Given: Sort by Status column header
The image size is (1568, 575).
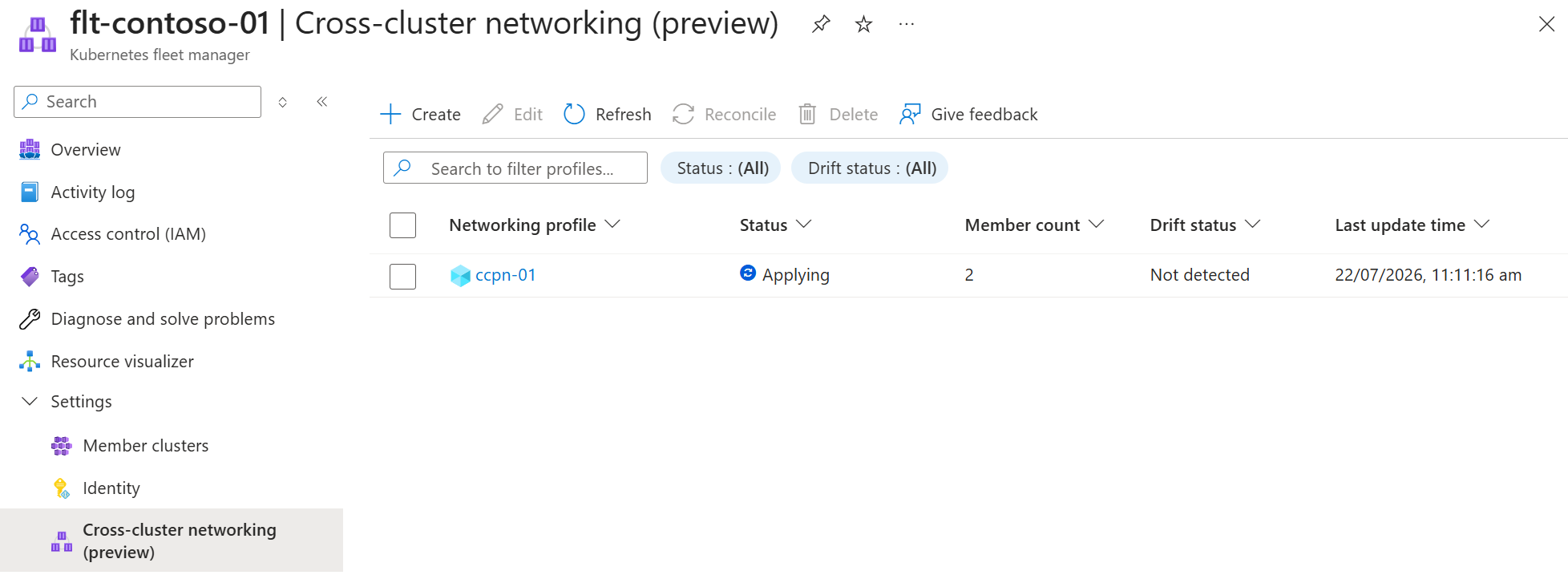Looking at the screenshot, I should 776,225.
